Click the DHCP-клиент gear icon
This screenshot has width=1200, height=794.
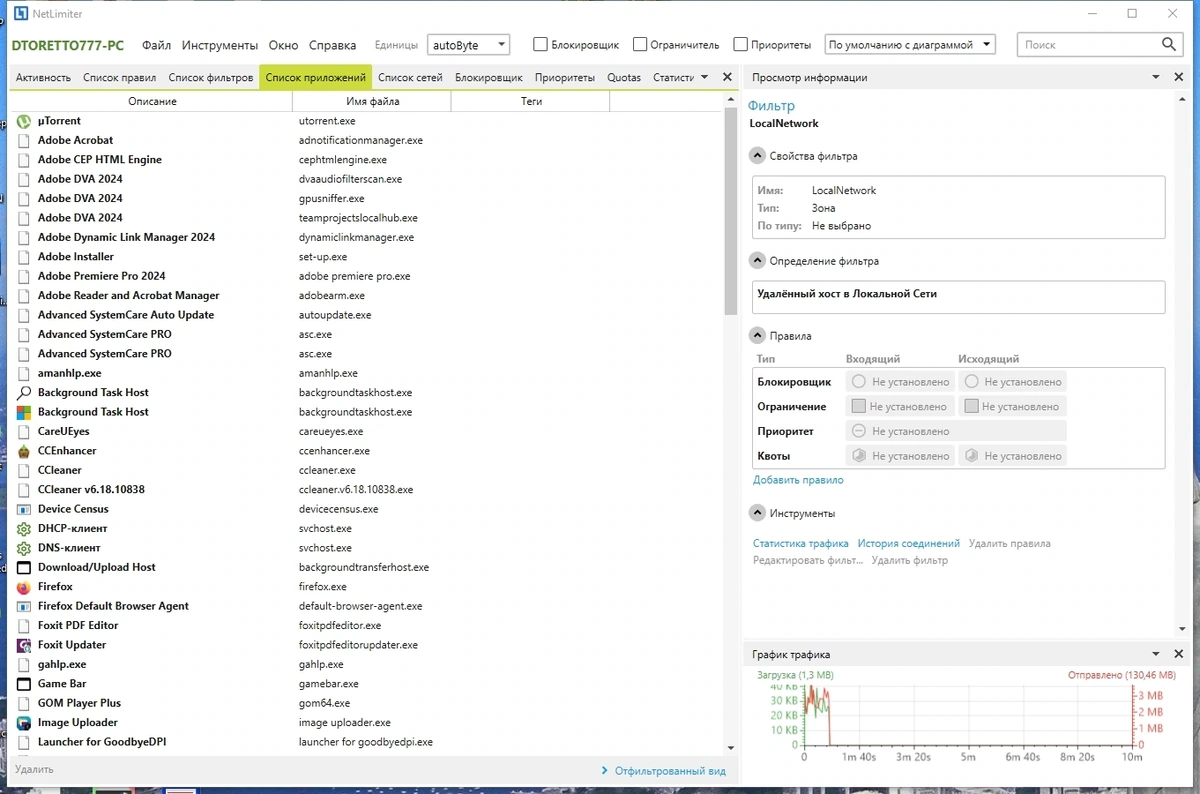tap(24, 529)
